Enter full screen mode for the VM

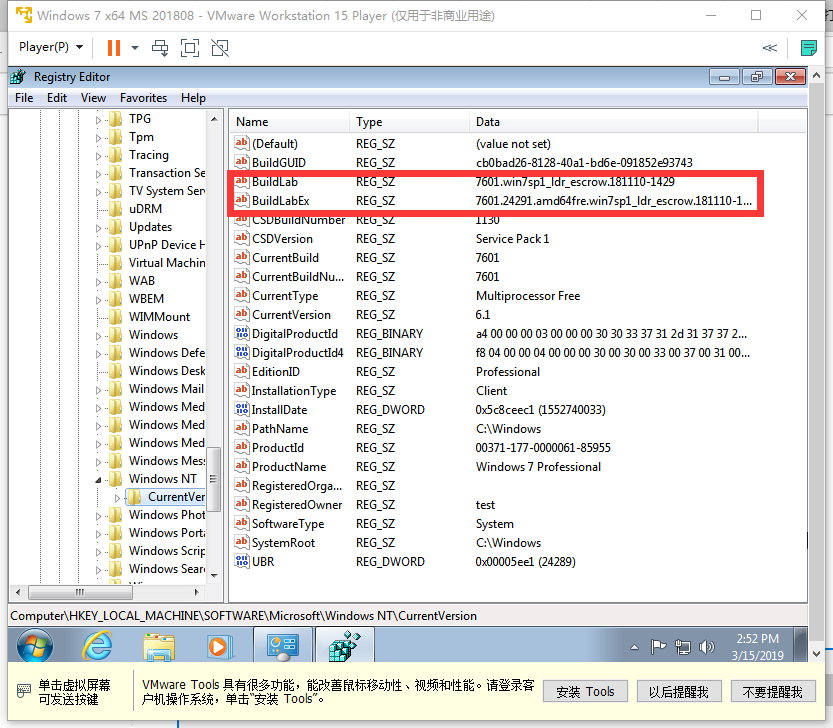click(190, 48)
